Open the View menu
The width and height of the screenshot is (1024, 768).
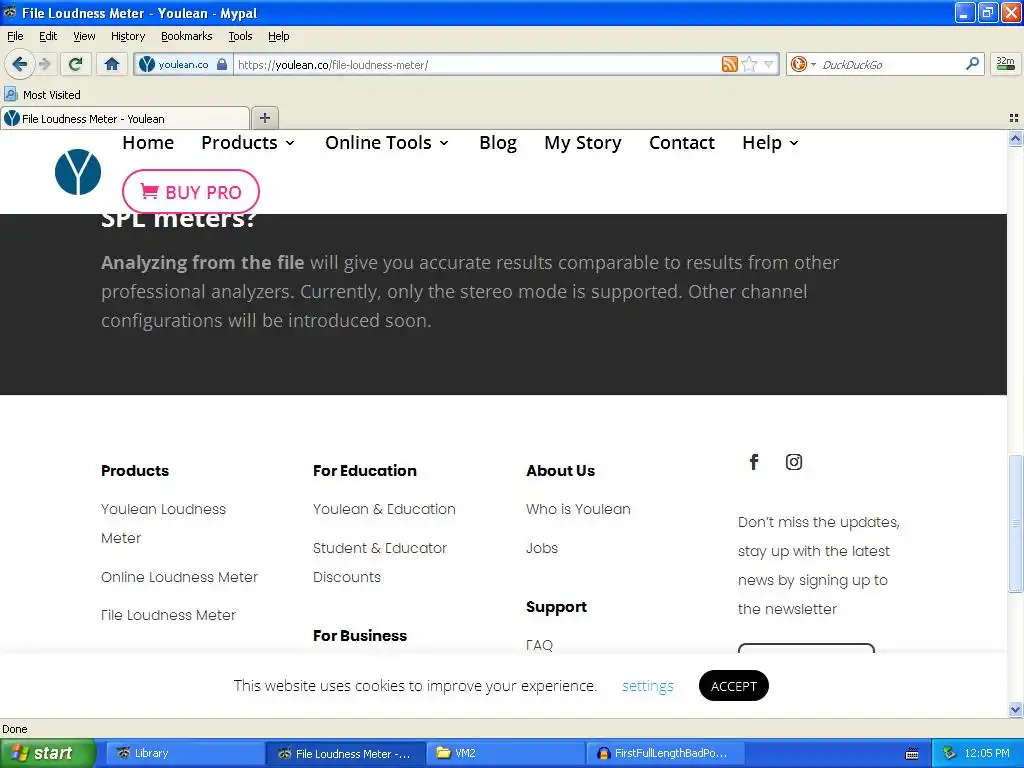coord(84,36)
